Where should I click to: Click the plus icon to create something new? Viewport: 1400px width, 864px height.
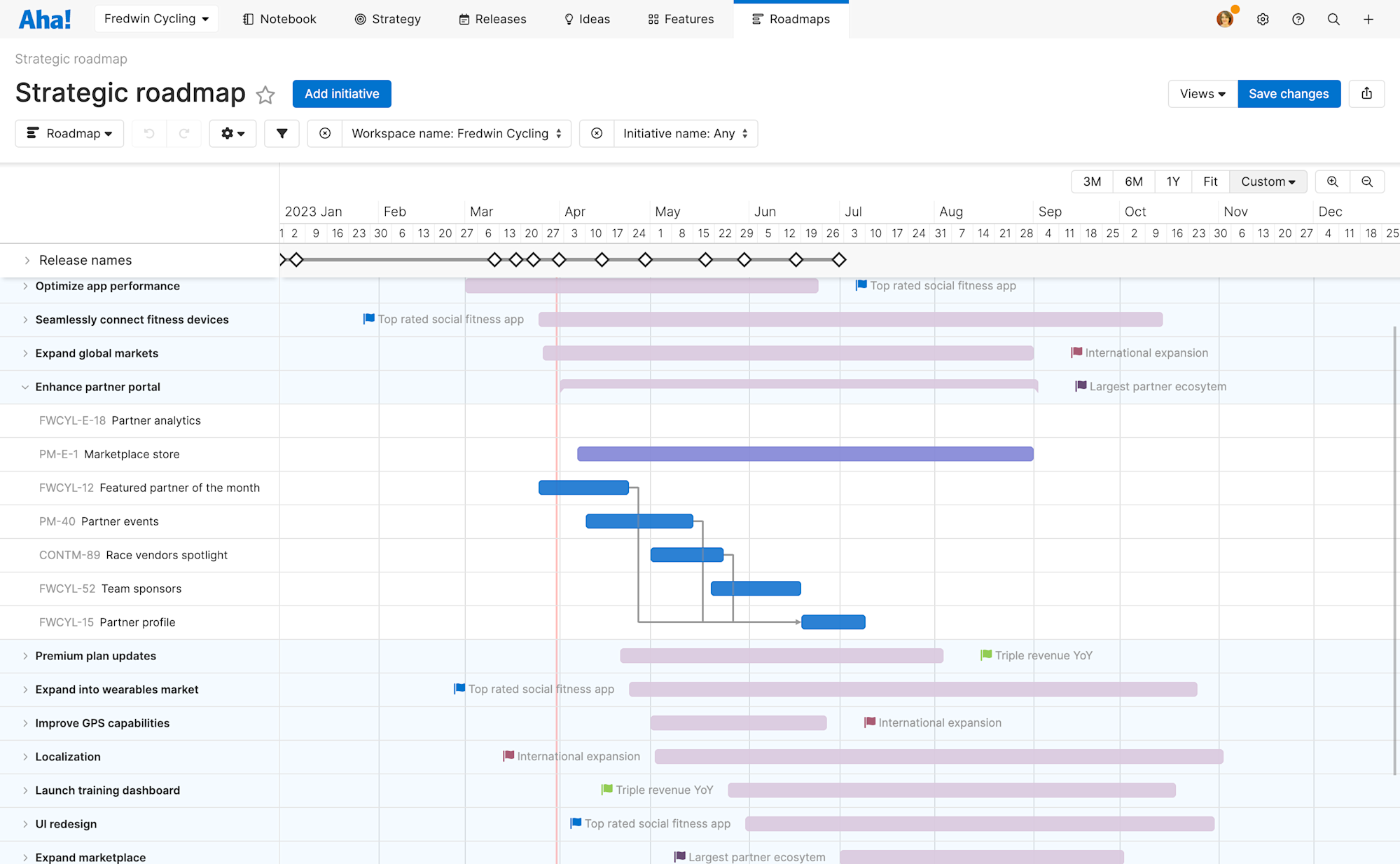1368,19
